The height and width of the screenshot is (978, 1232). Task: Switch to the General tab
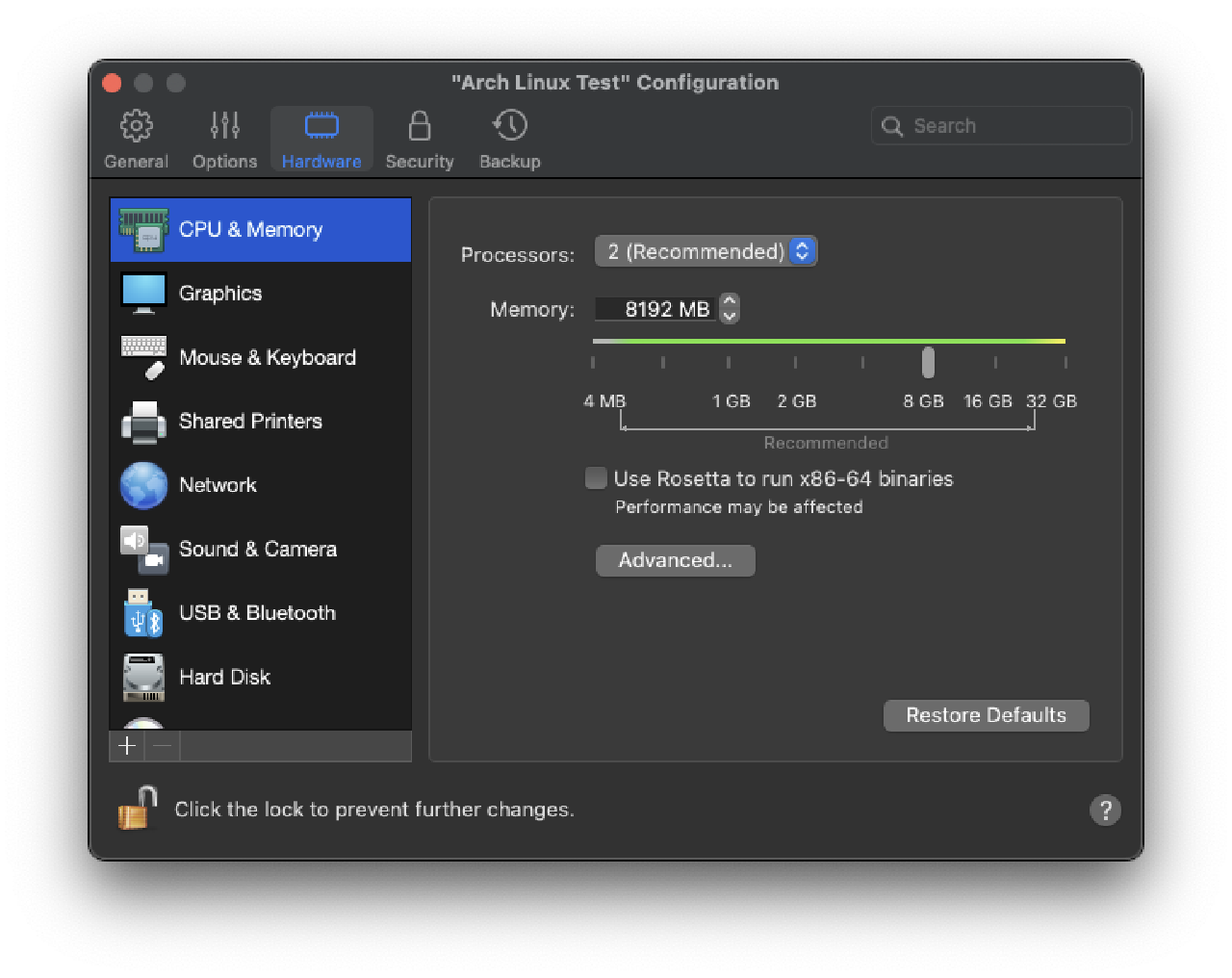click(x=136, y=140)
